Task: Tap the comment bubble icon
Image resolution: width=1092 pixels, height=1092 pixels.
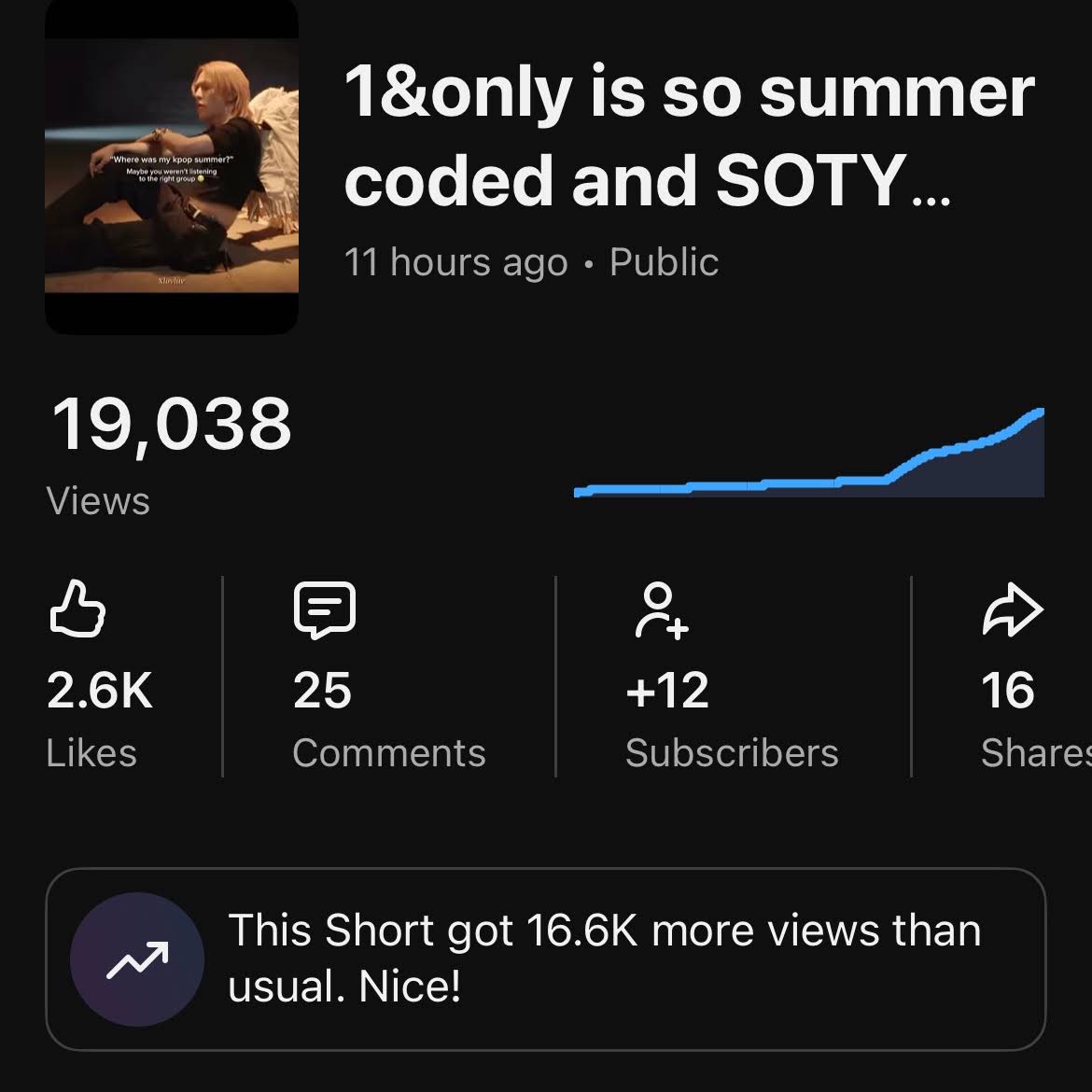Action: tap(325, 610)
